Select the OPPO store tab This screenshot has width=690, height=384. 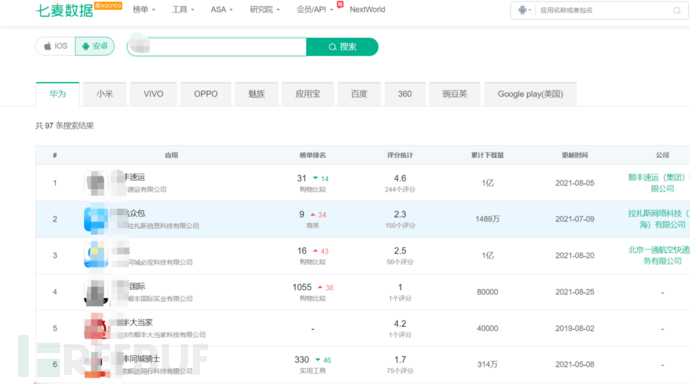point(206,94)
